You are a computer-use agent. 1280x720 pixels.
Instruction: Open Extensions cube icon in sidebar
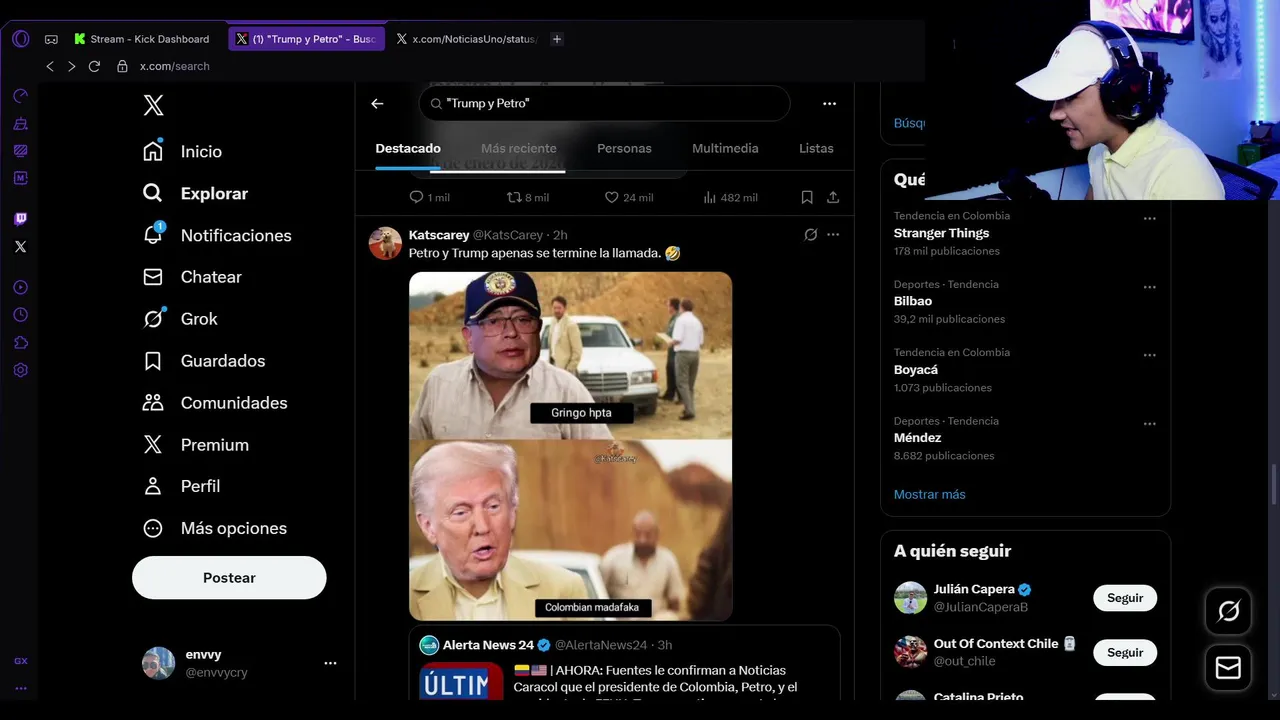click(x=21, y=342)
